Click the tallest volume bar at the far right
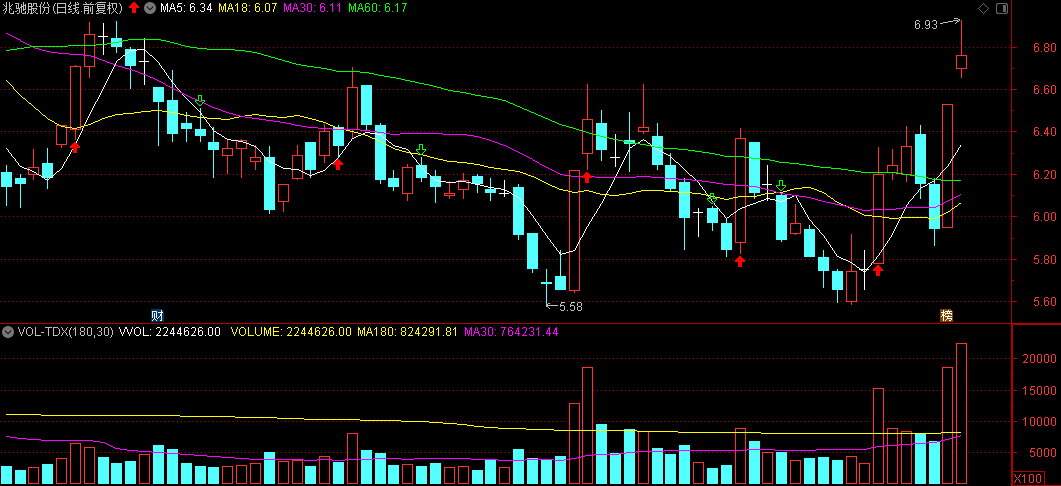Image resolution: width=1061 pixels, height=486 pixels. click(x=961, y=414)
